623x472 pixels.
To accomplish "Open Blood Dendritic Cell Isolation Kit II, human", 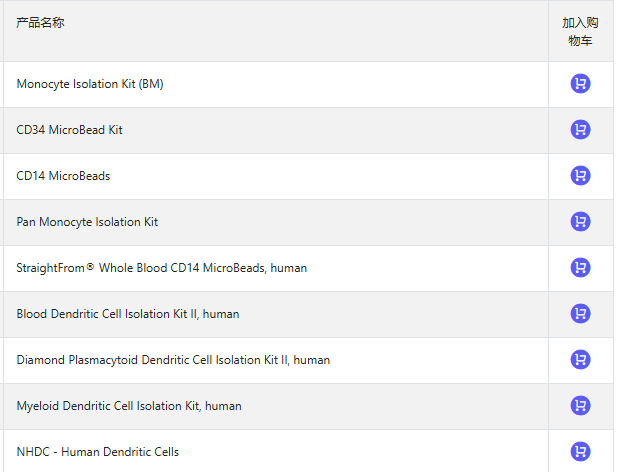I will (128, 314).
